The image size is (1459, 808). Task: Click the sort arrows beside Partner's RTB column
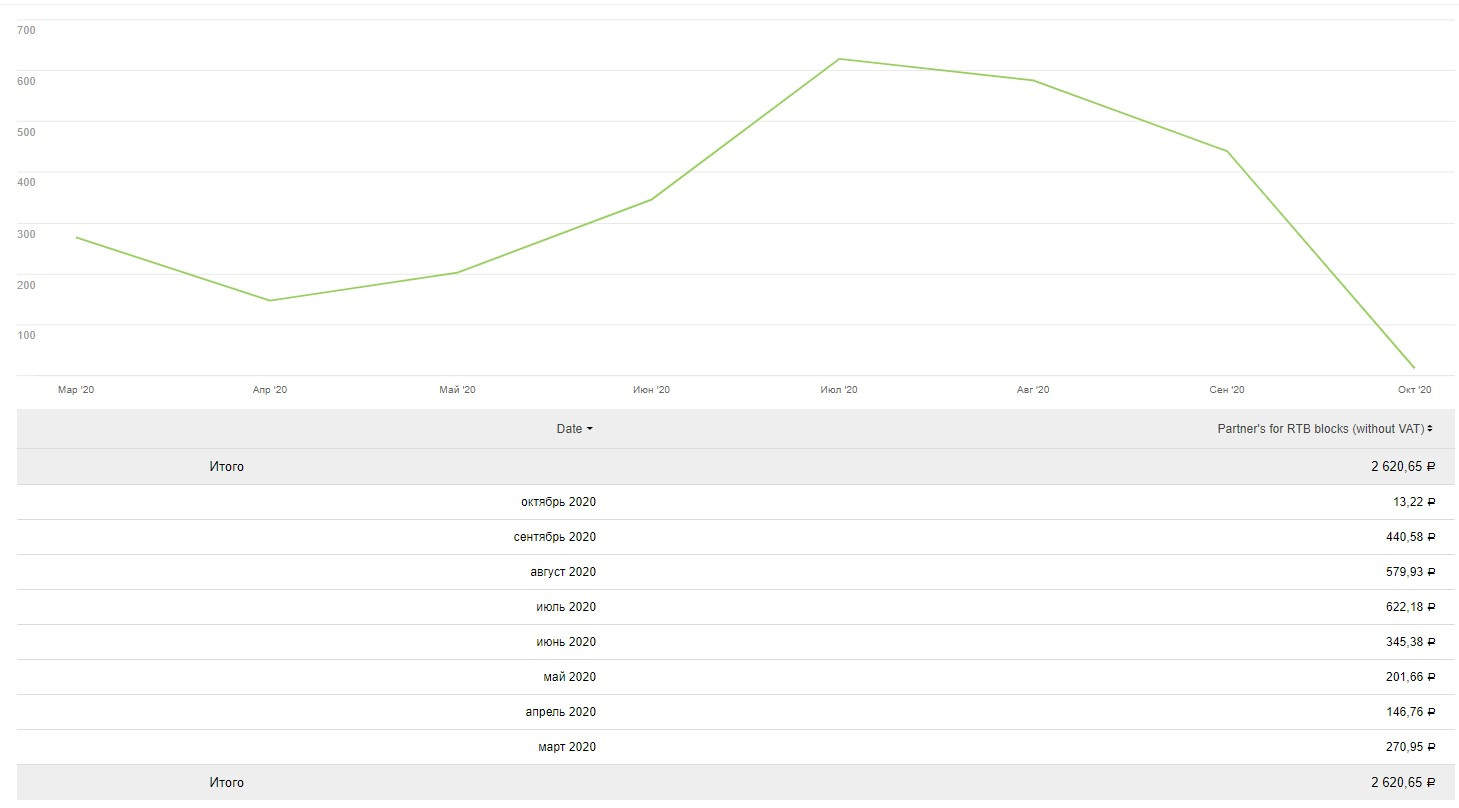pyautogui.click(x=1430, y=429)
